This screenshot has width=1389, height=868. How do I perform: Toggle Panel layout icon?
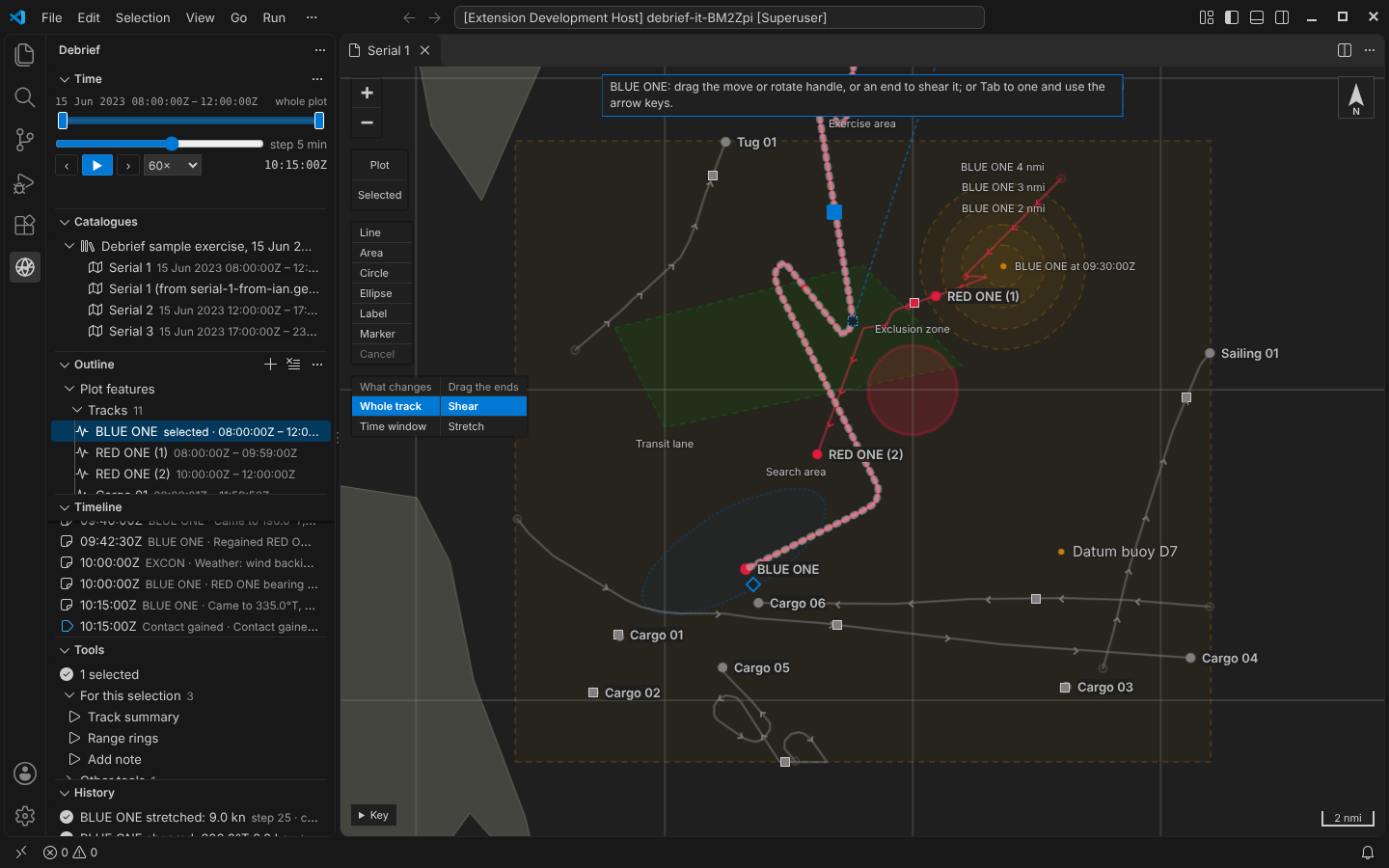pyautogui.click(x=1257, y=17)
